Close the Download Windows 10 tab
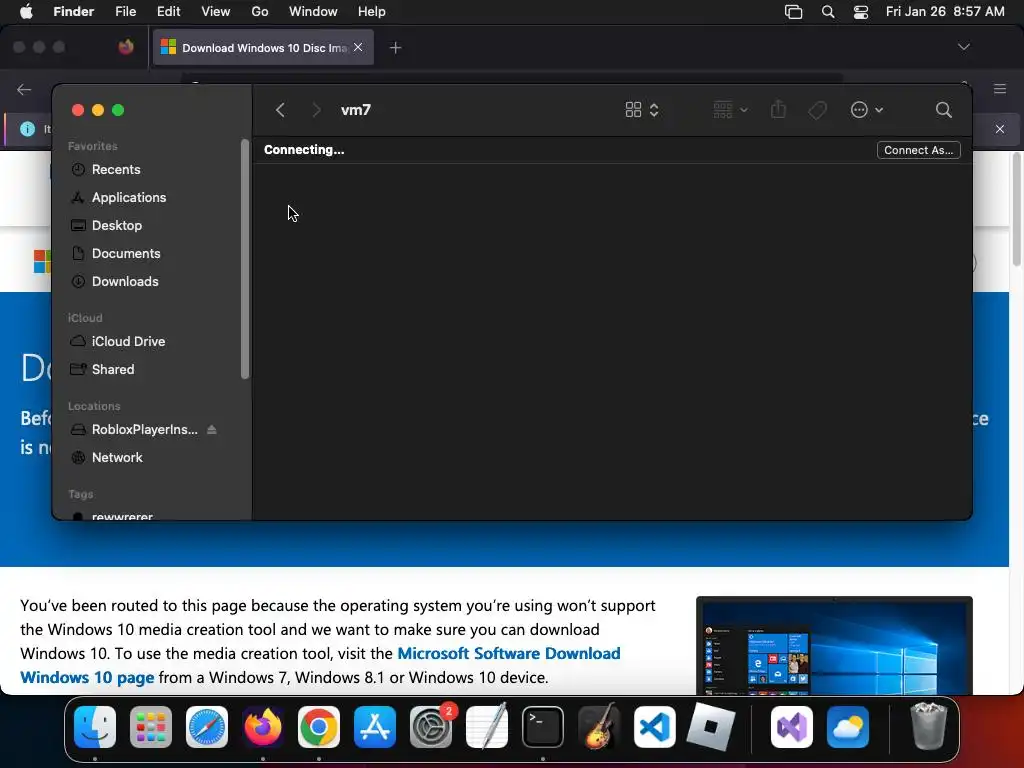 [x=358, y=47]
